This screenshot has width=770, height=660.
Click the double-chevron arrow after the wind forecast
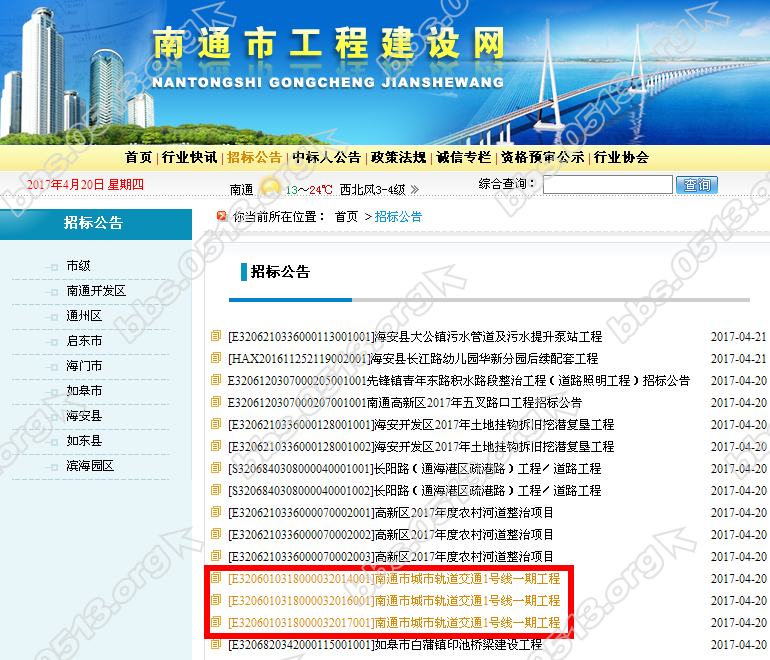point(414,189)
